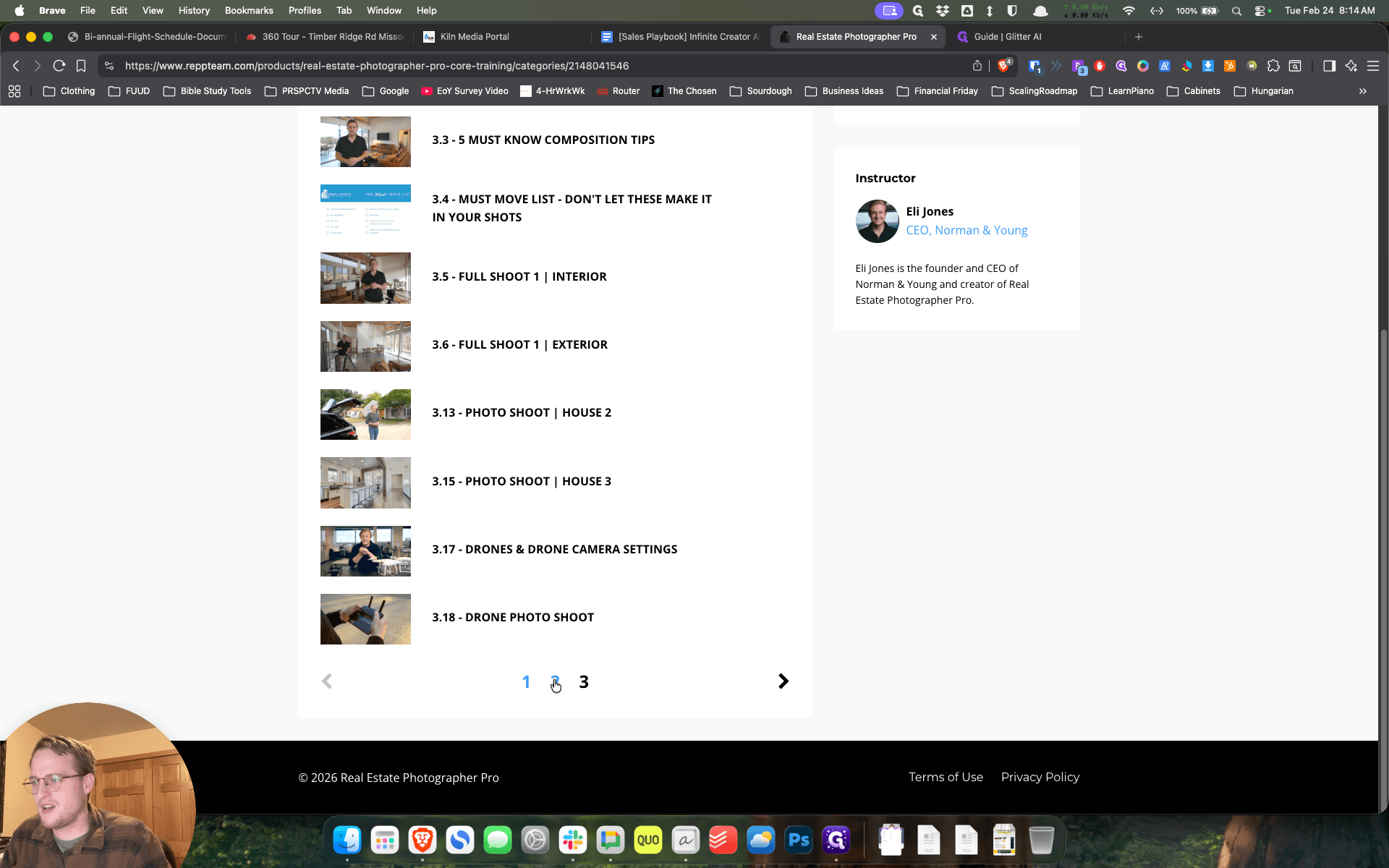1389x868 pixels.
Task: Expand the Bible Study Tools bookmarks folder
Action: tap(207, 91)
